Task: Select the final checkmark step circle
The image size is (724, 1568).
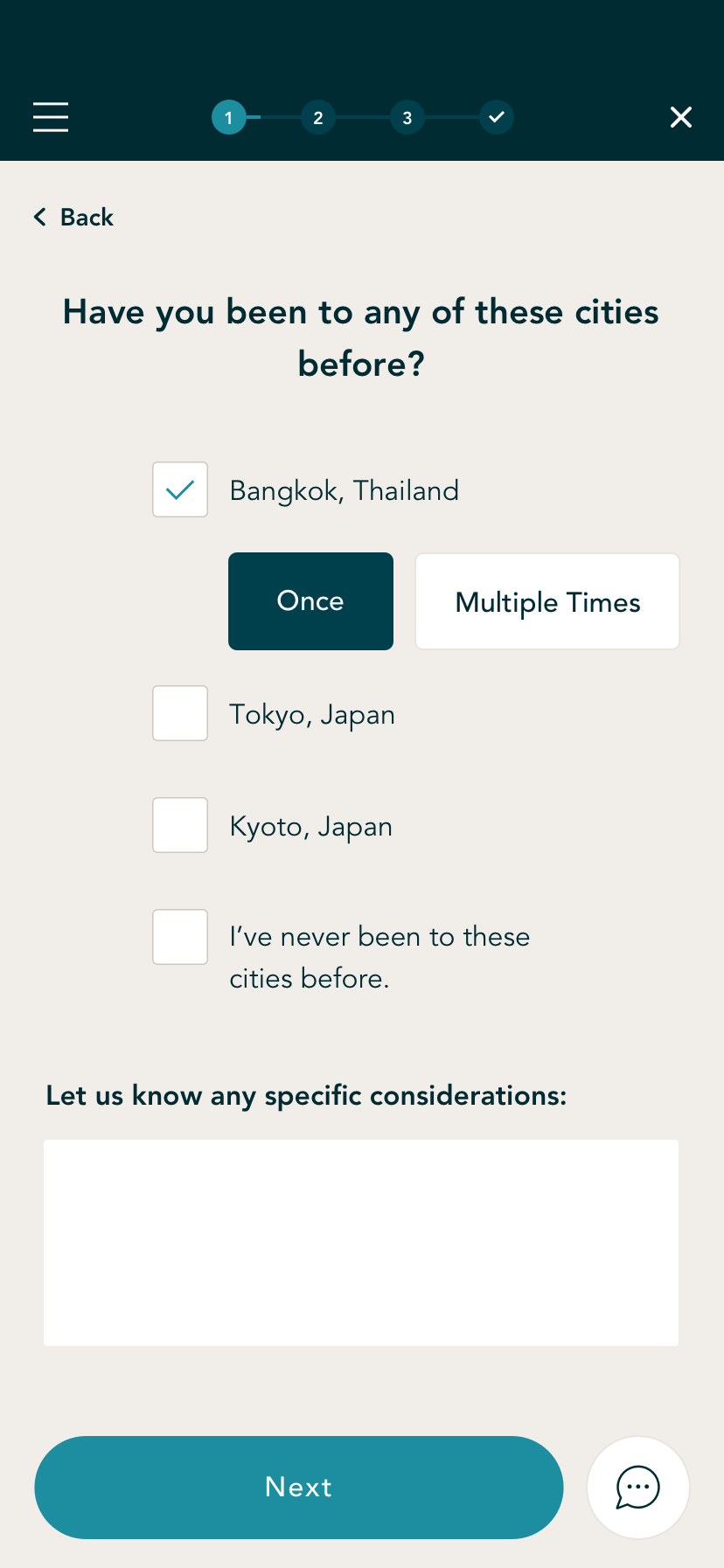Action: (x=497, y=117)
